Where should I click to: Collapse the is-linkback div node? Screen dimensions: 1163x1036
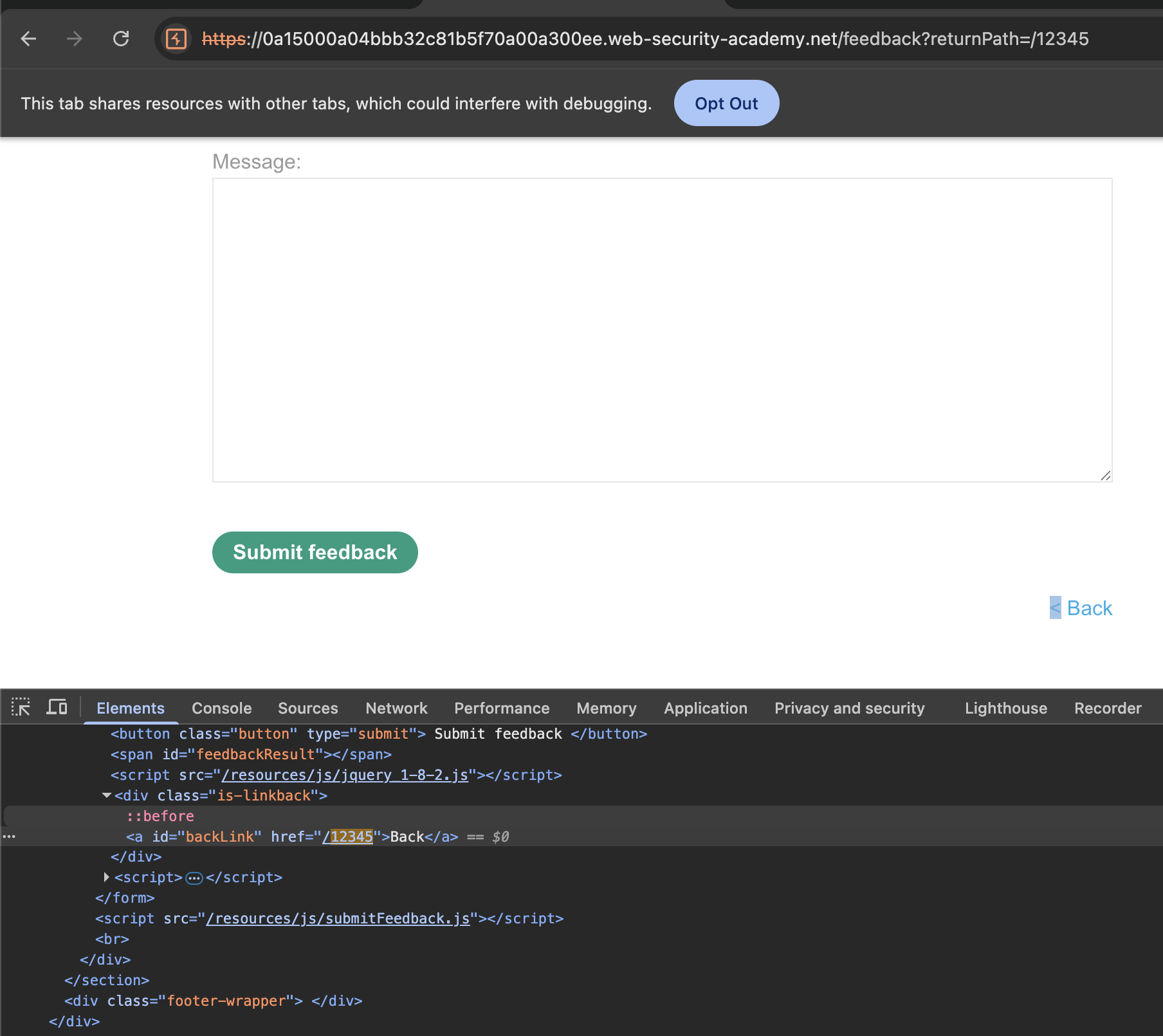point(107,796)
